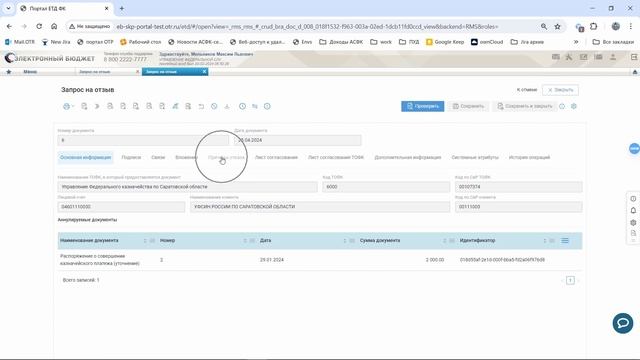Open the chat bubble support button

point(623,323)
